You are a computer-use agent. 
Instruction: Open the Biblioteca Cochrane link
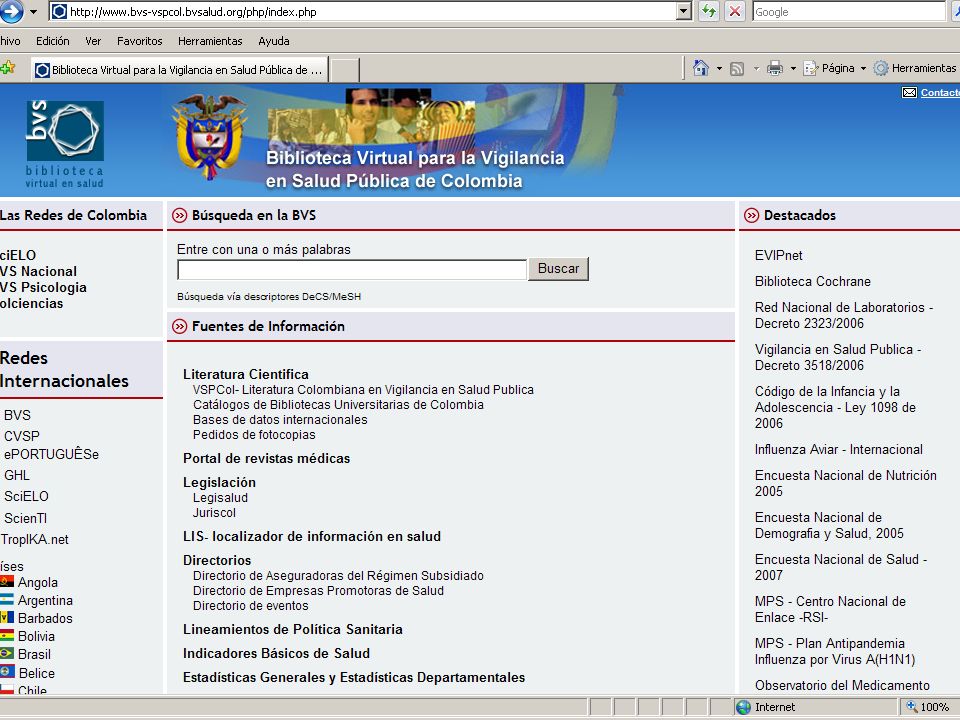click(x=812, y=282)
